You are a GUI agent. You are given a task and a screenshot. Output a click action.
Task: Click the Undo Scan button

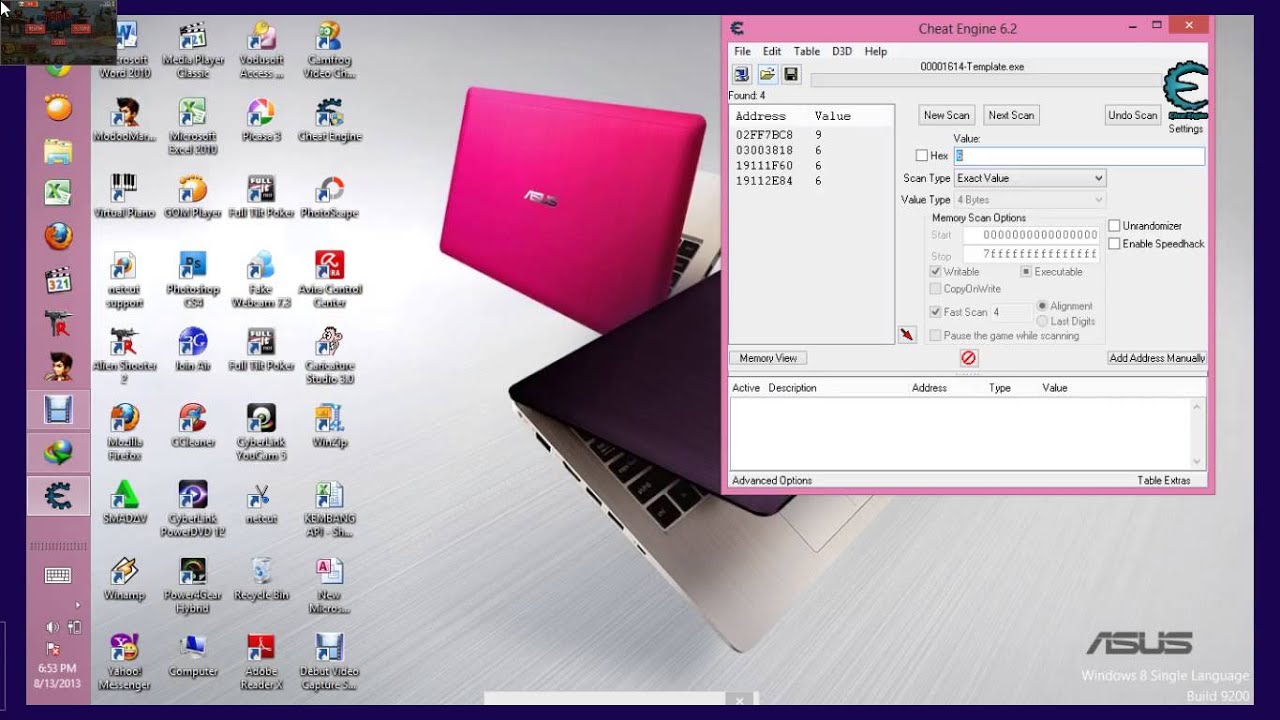[1133, 115]
